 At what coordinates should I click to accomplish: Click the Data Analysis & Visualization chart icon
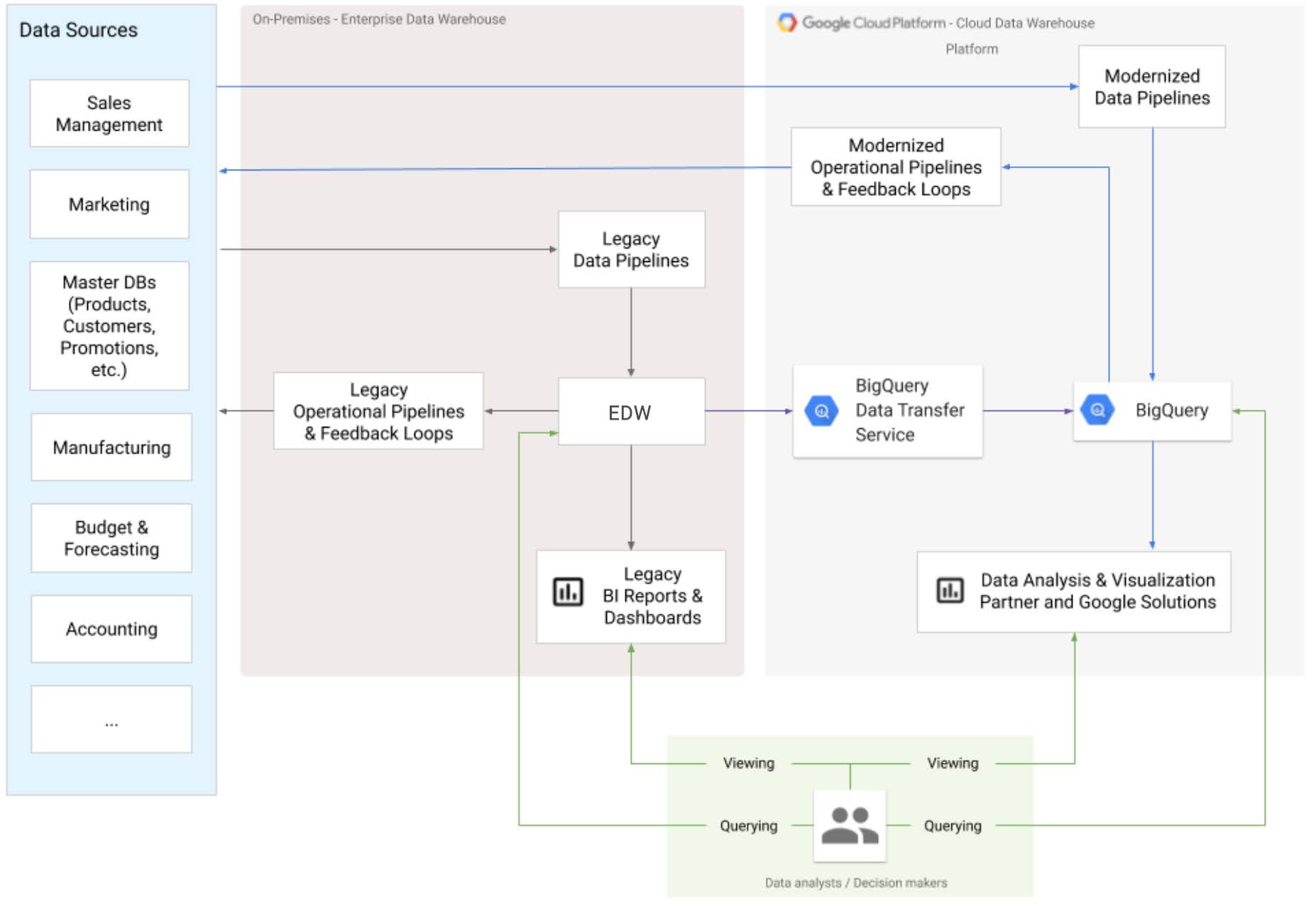(x=950, y=589)
